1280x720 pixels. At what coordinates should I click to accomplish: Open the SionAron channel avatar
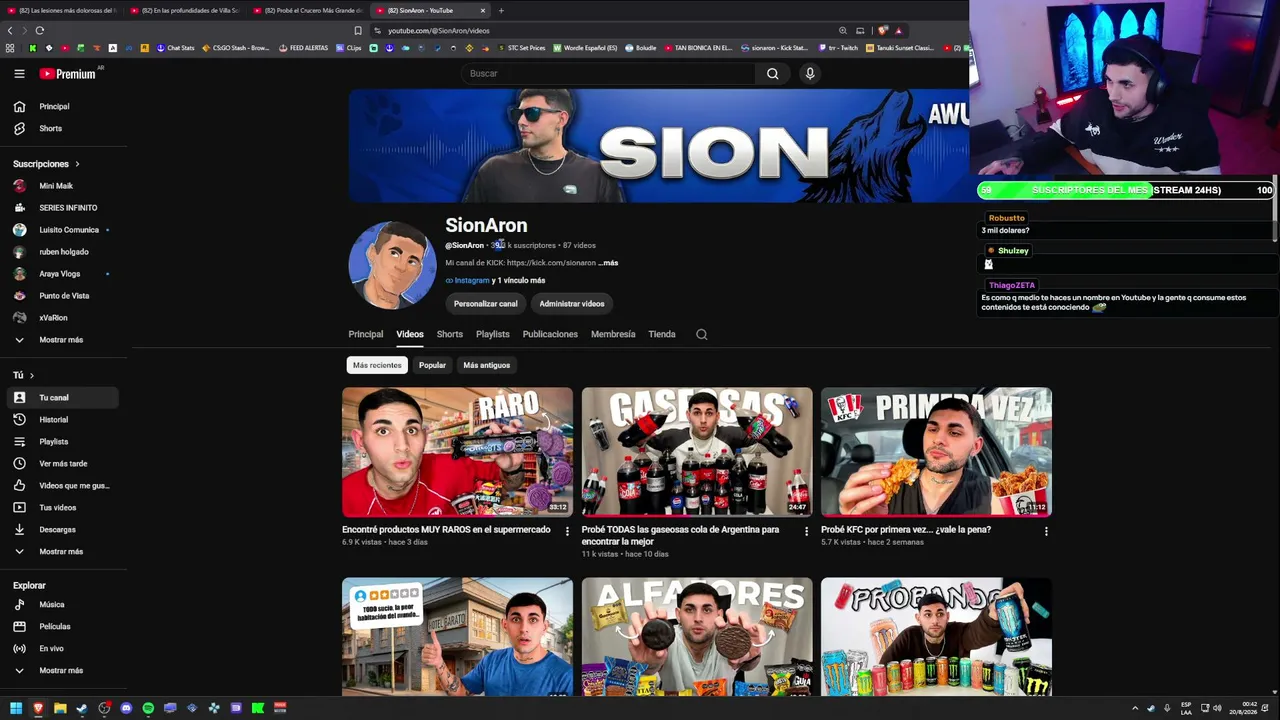tap(392, 265)
